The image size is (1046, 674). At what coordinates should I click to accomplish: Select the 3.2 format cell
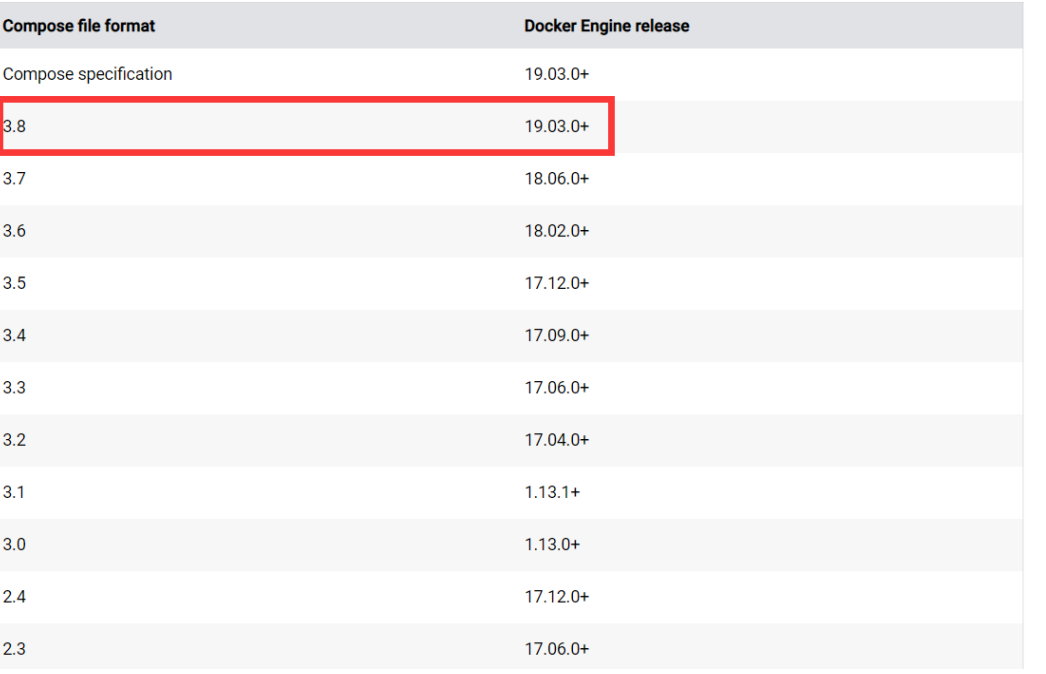(15, 440)
